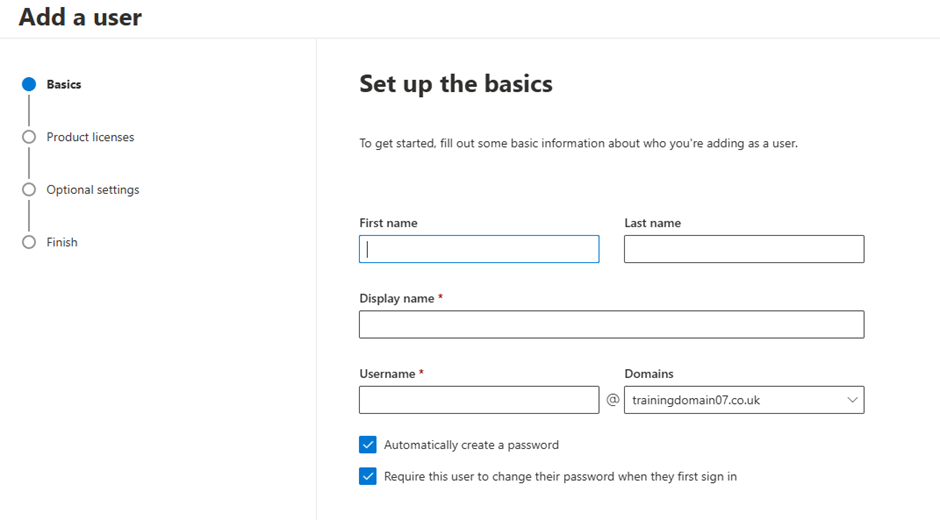Click the Username input field

coord(479,400)
